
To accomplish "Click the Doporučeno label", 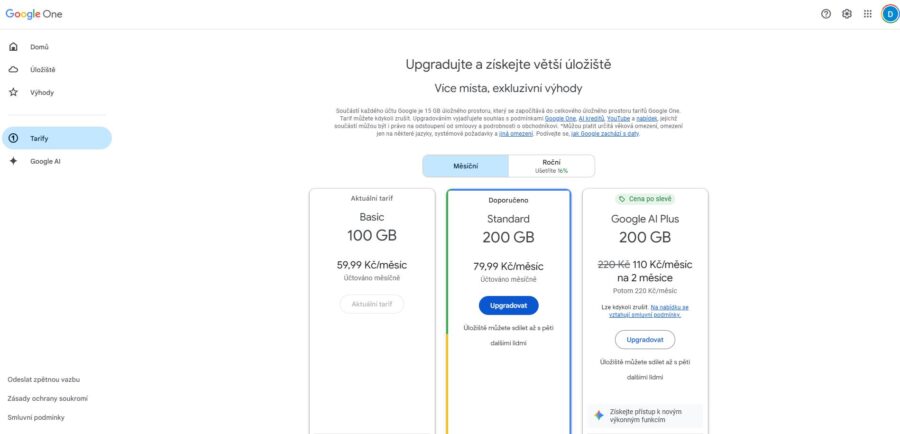I will click(509, 200).
